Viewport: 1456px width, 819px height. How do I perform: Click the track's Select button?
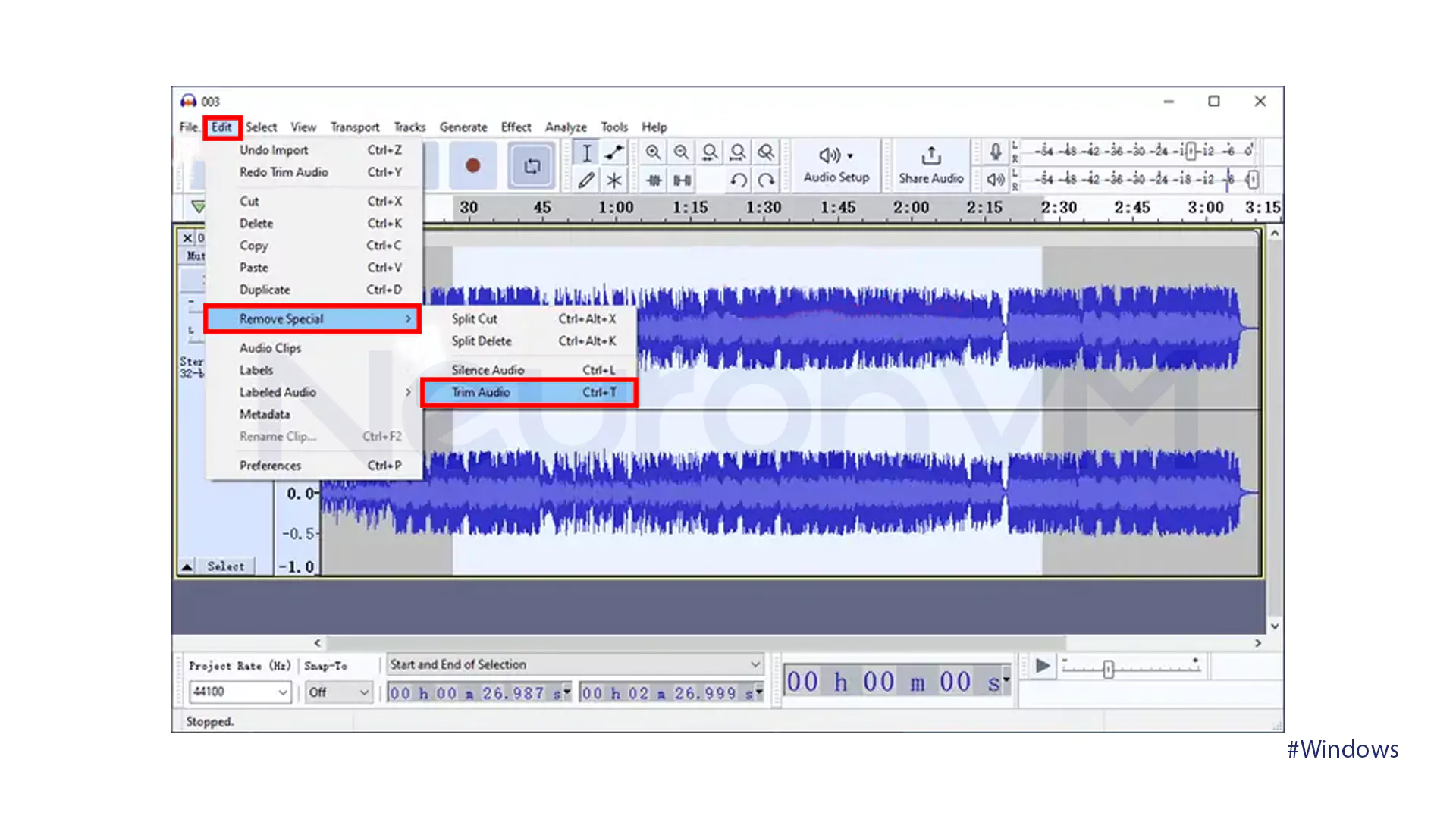pos(225,566)
